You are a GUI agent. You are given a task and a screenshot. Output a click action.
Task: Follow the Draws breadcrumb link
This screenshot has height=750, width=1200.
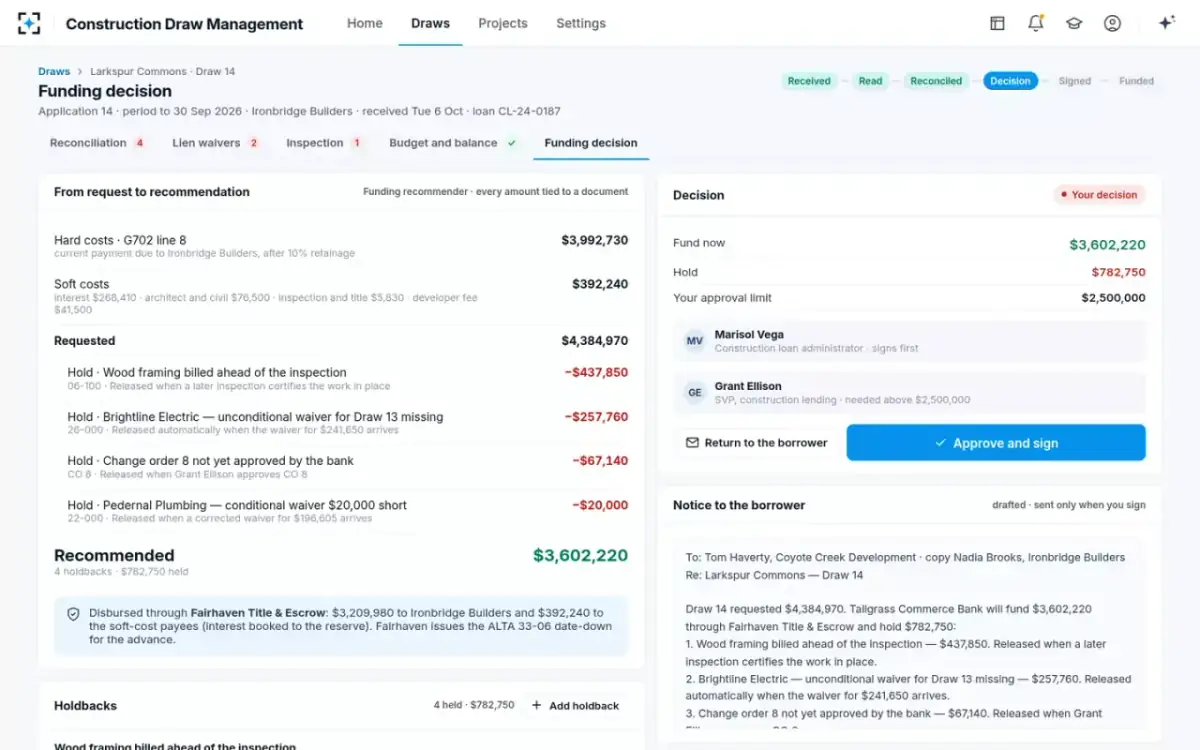coord(54,72)
